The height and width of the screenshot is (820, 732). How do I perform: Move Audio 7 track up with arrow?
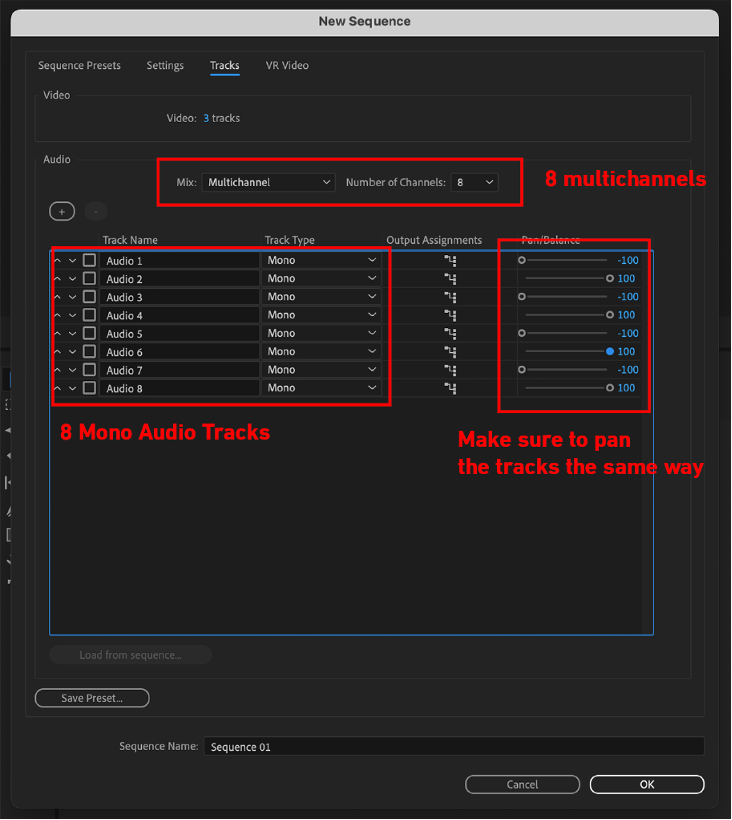click(x=57, y=370)
